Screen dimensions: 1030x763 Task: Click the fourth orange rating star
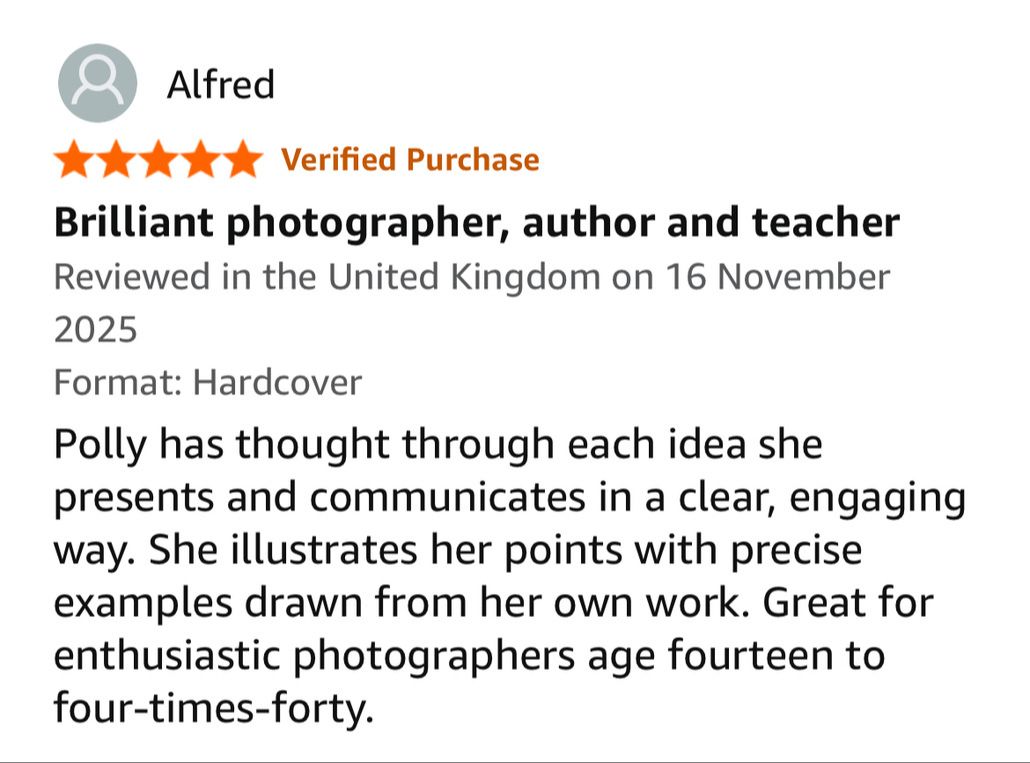pyautogui.click(x=201, y=159)
